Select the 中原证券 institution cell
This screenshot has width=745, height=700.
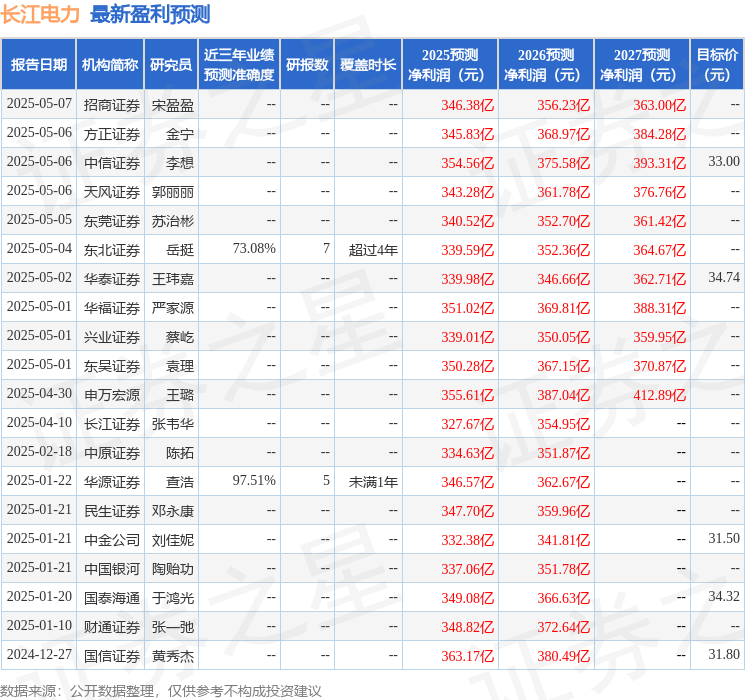pos(112,453)
